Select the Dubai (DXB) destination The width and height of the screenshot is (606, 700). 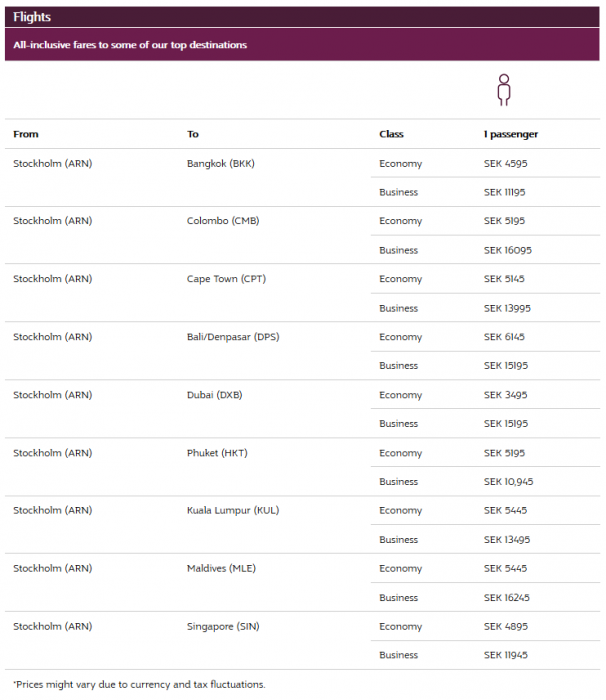tap(214, 395)
